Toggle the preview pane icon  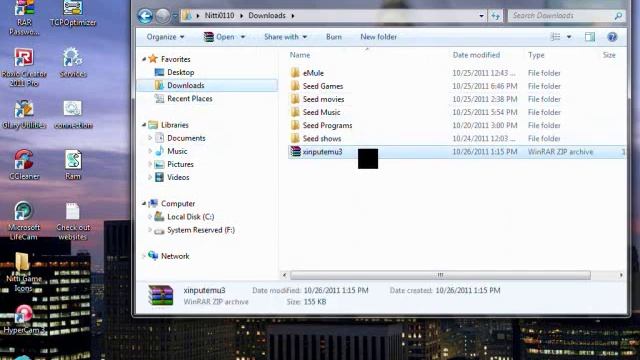[590, 37]
